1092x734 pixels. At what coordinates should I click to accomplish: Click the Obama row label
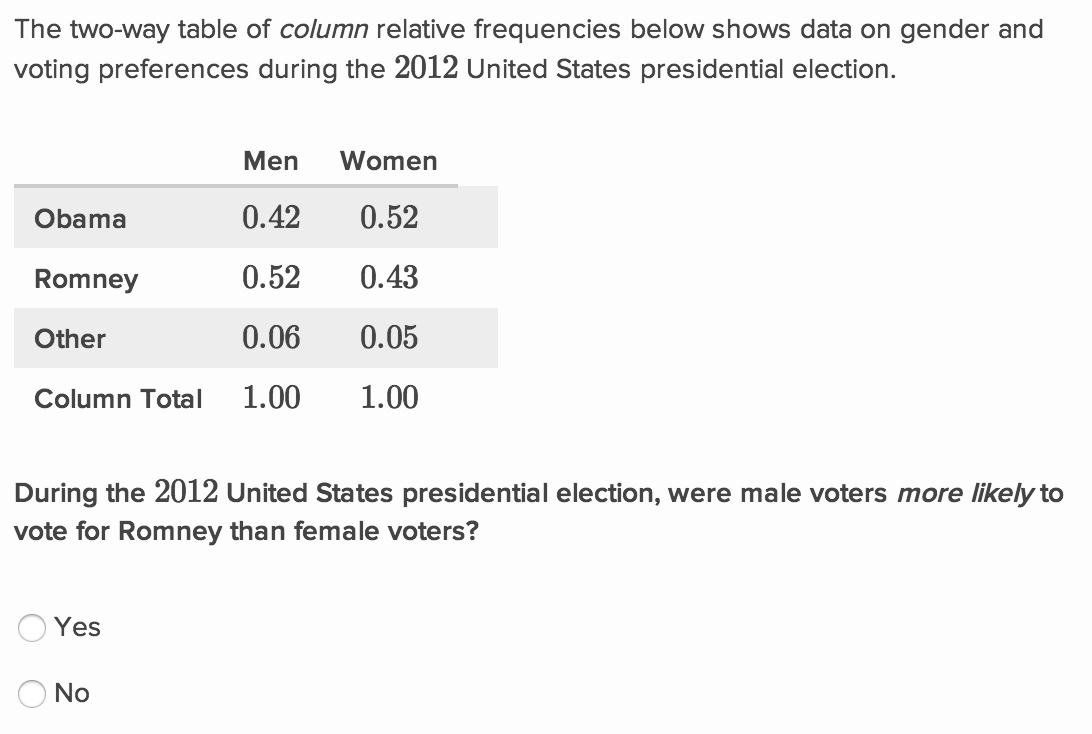tap(80, 219)
